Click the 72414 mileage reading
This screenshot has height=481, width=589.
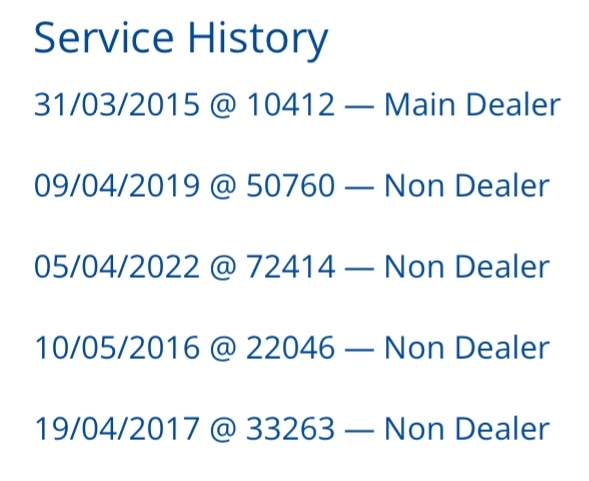tap(290, 266)
